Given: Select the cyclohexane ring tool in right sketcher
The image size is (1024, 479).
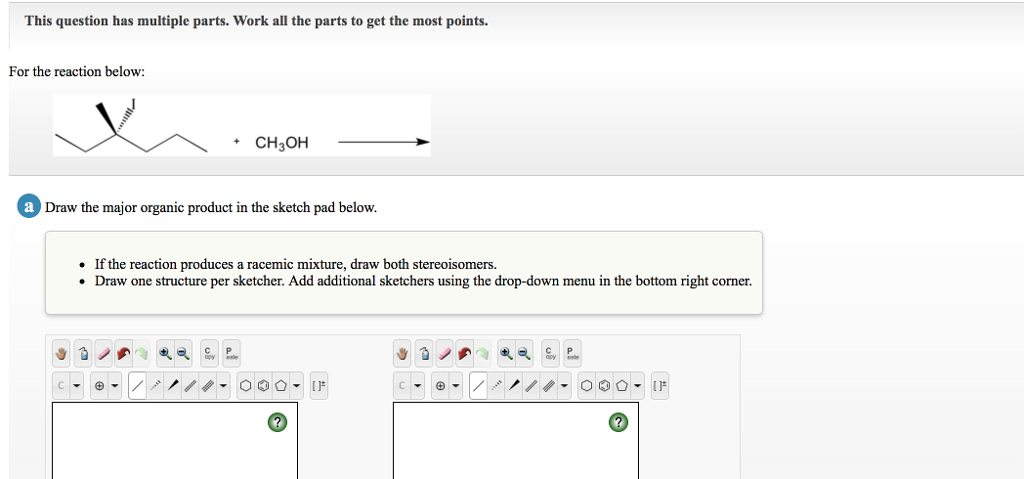Looking at the screenshot, I should coord(586,386).
